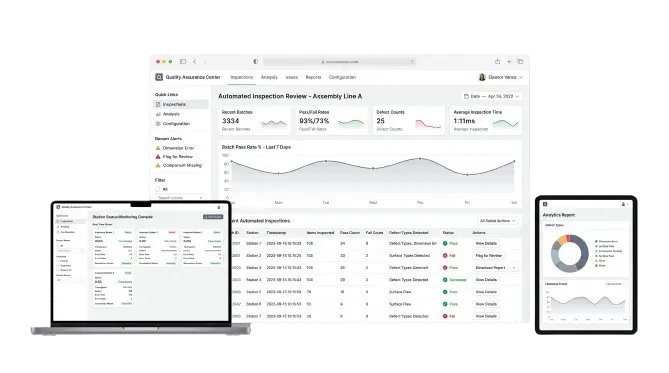
Task: Go back with the browser back arrow
Action: coord(195,61)
